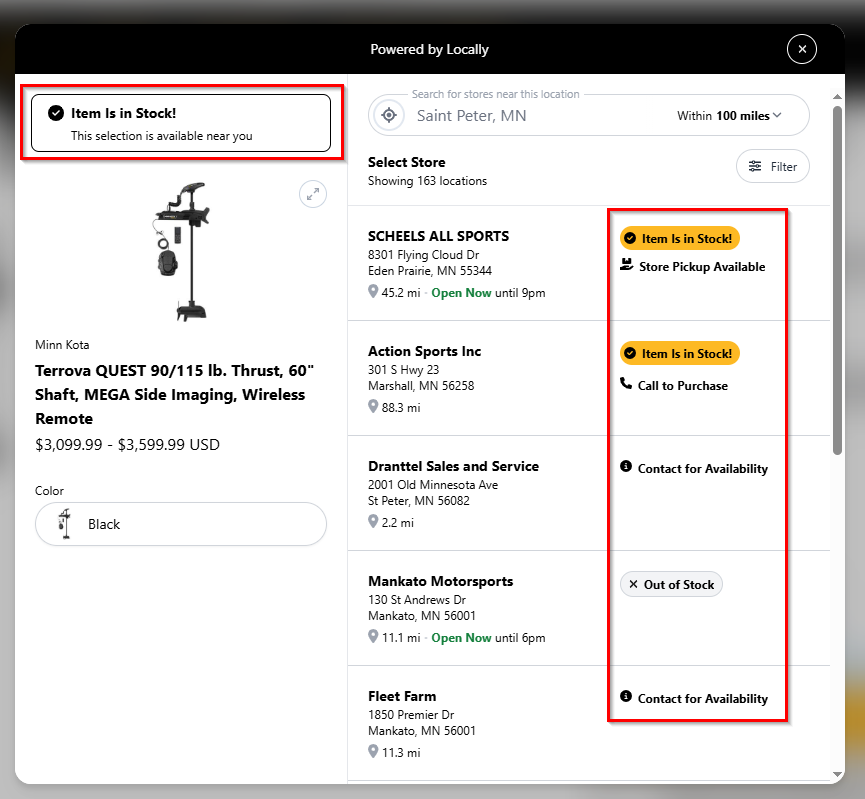Open the Within 100 miles dropdown

(x=729, y=116)
